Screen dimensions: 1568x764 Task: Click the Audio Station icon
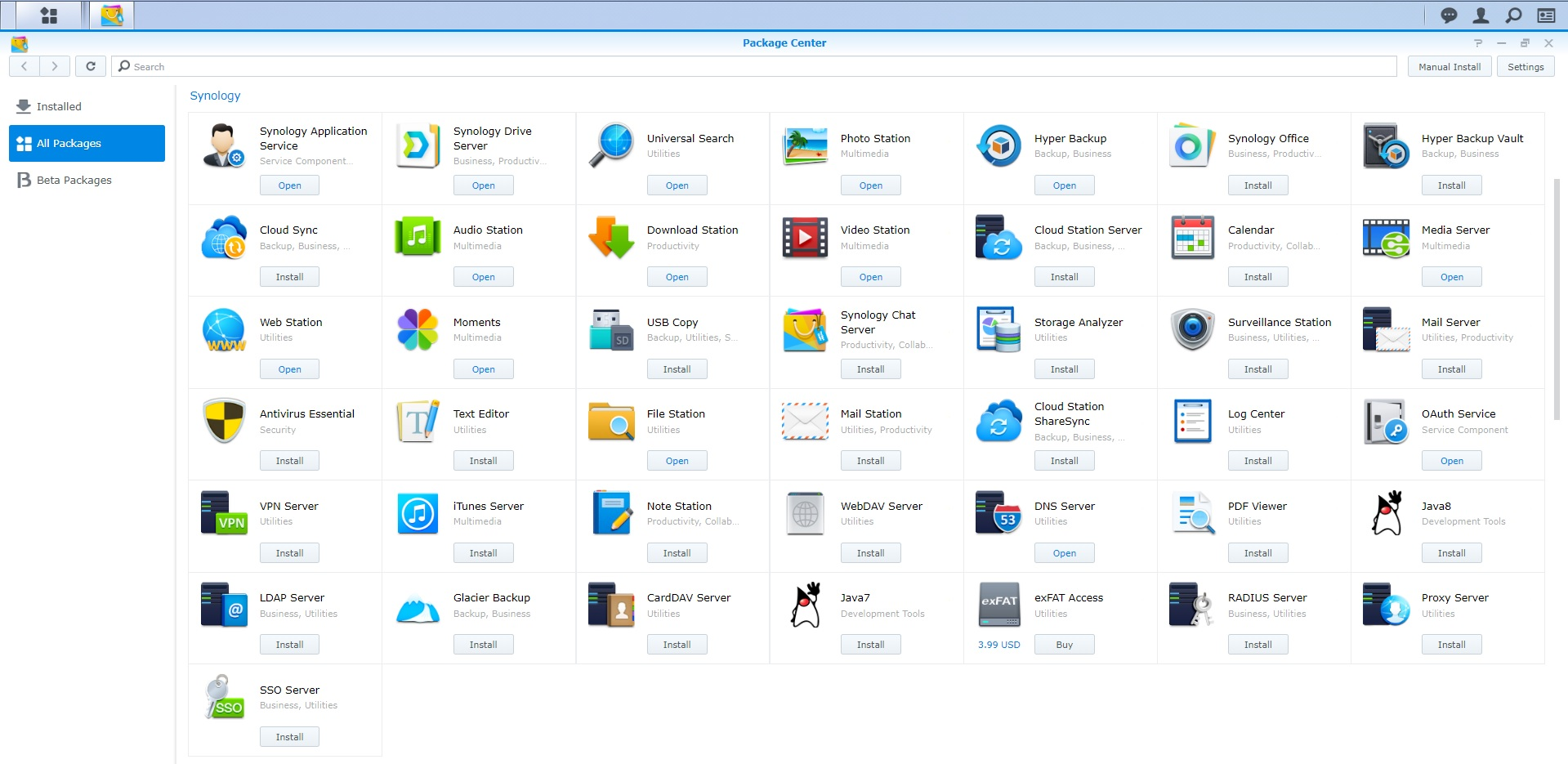tap(418, 237)
